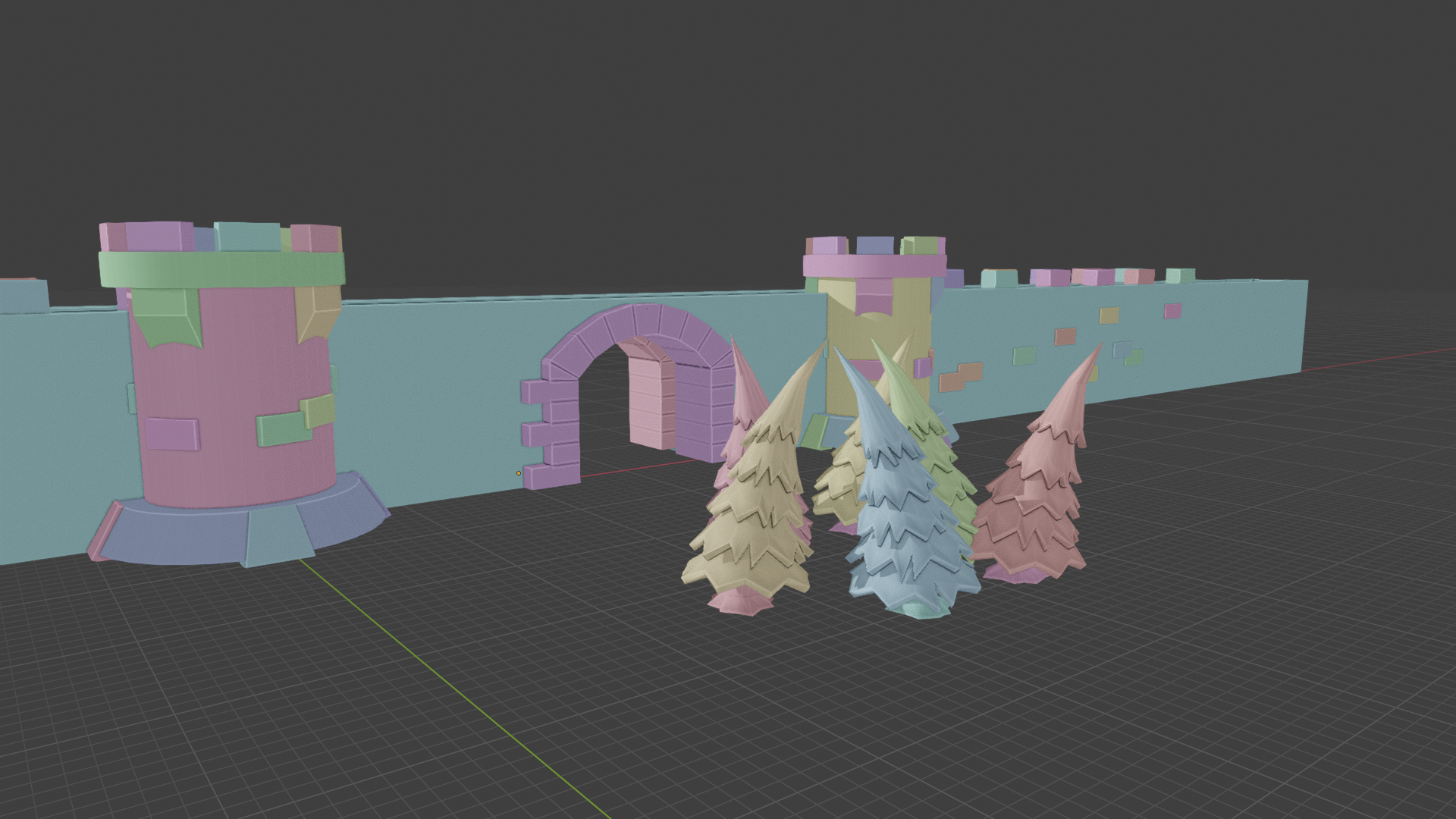Screen dimensions: 1456x819
Task: Click the magenta brick on right wall
Action: pos(1172,310)
